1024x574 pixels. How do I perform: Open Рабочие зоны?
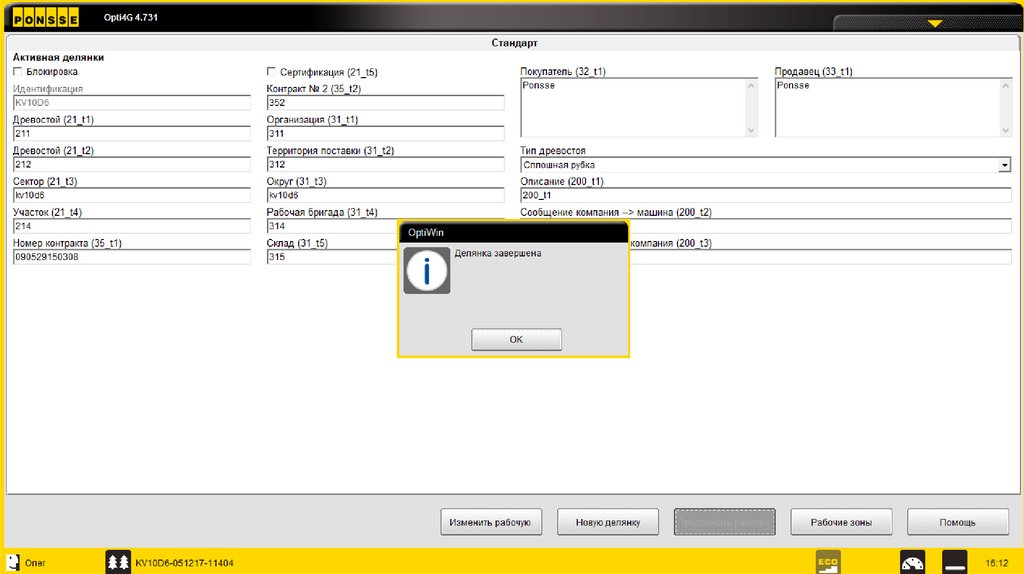click(x=841, y=522)
